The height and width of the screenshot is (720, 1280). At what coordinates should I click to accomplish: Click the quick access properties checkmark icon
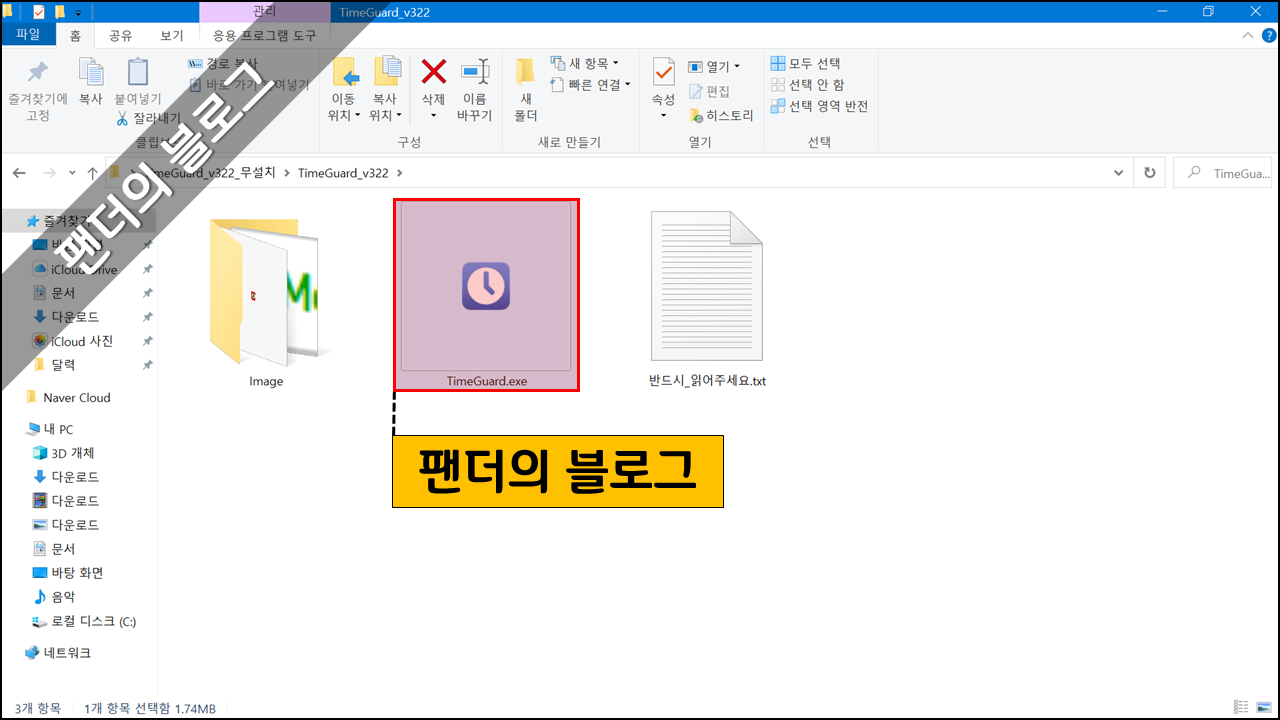[x=39, y=12]
